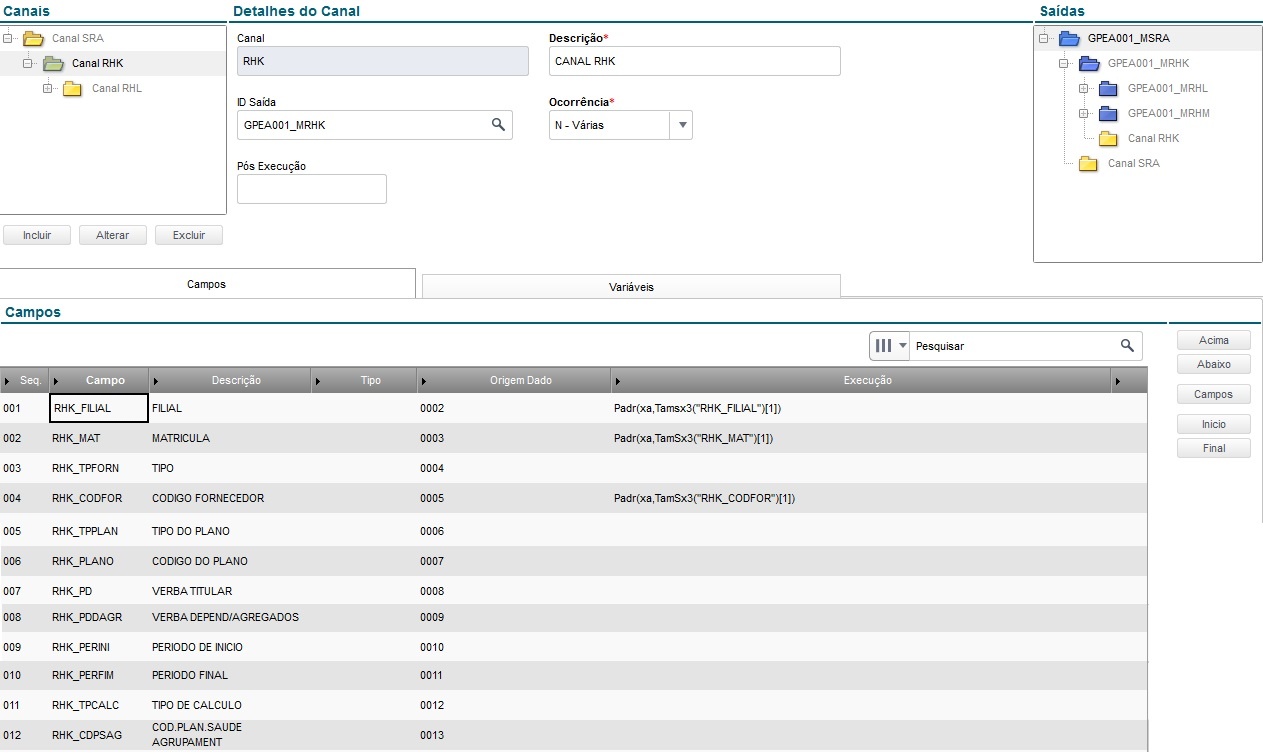Viewport: 1263px width, 754px height.
Task: Click the Abaixo button
Action: 1213,364
